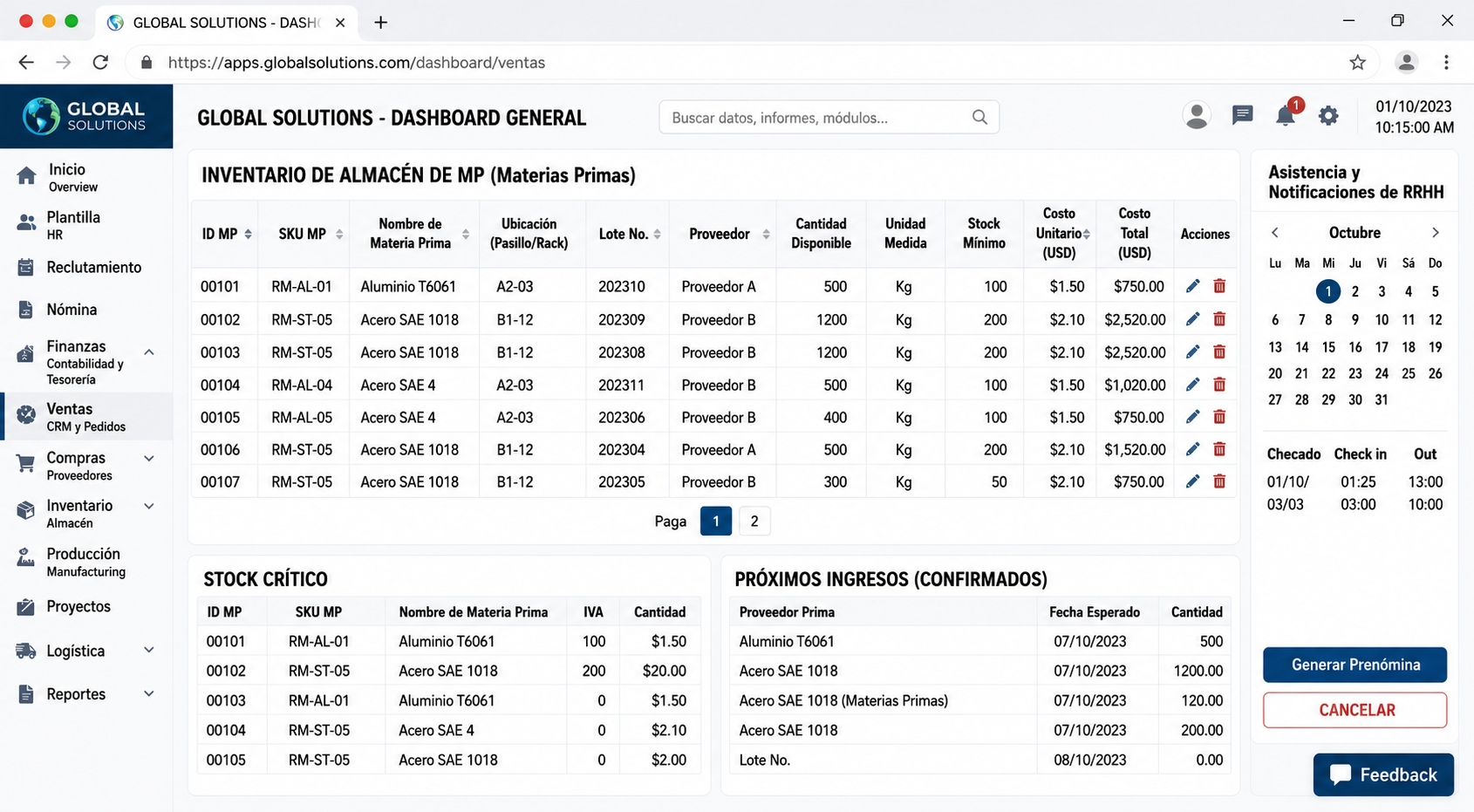Delete row 00101 with trash icon

pos(1219,286)
